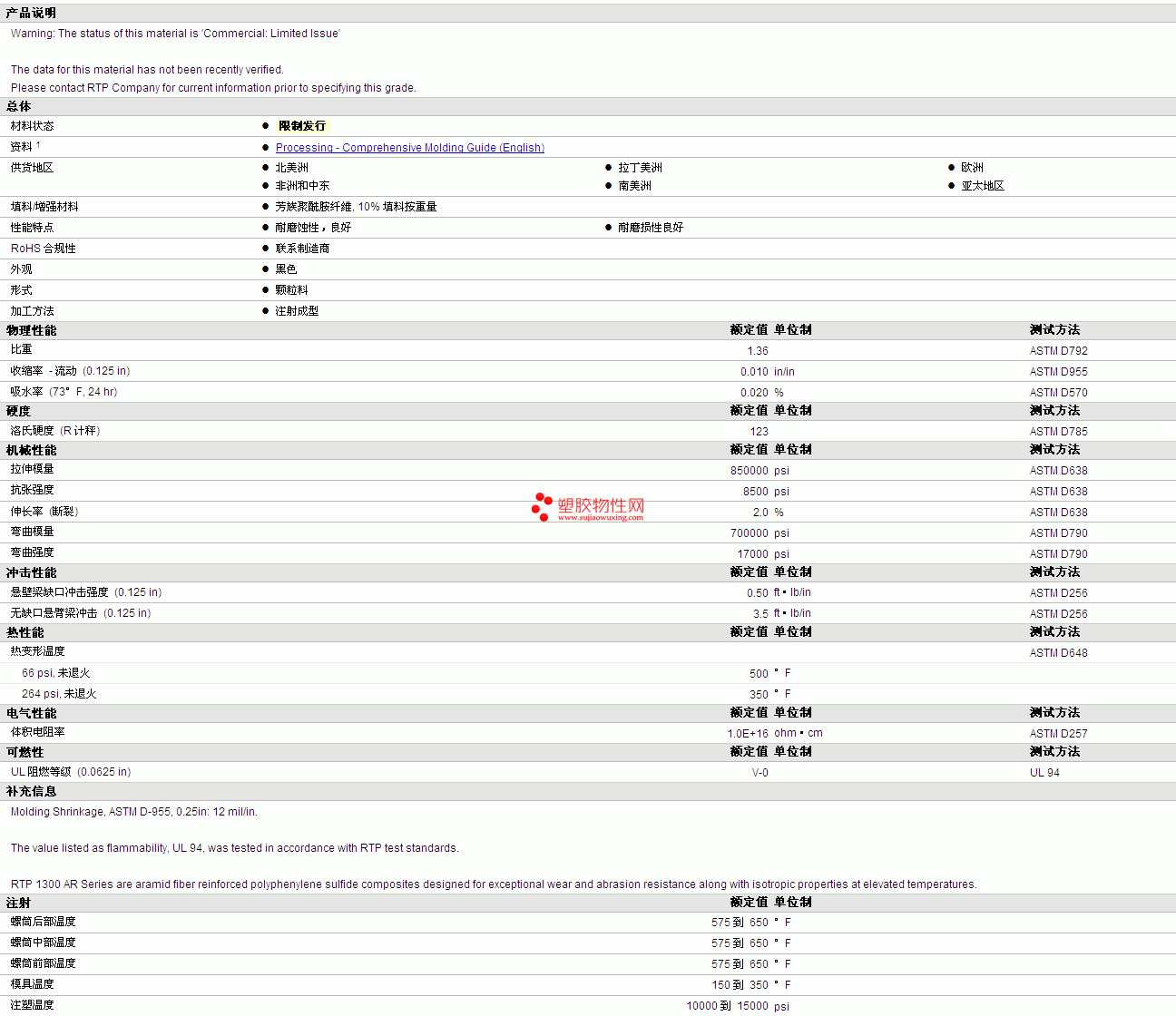Image resolution: width=1176 pixels, height=1016 pixels.
Task: Click the 机械性能 section header
Action: (x=31, y=450)
